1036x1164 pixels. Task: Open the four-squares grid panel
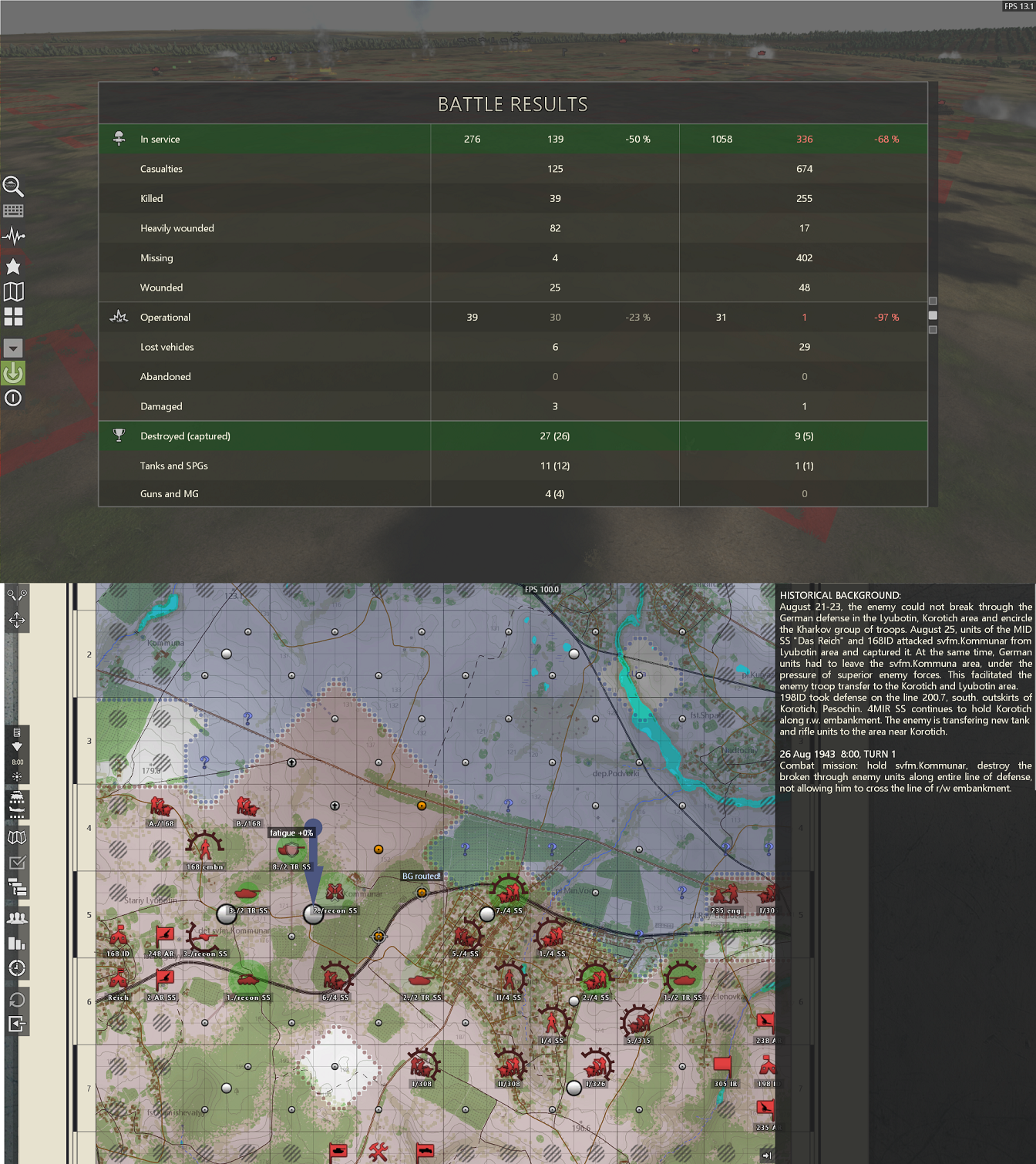click(13, 317)
